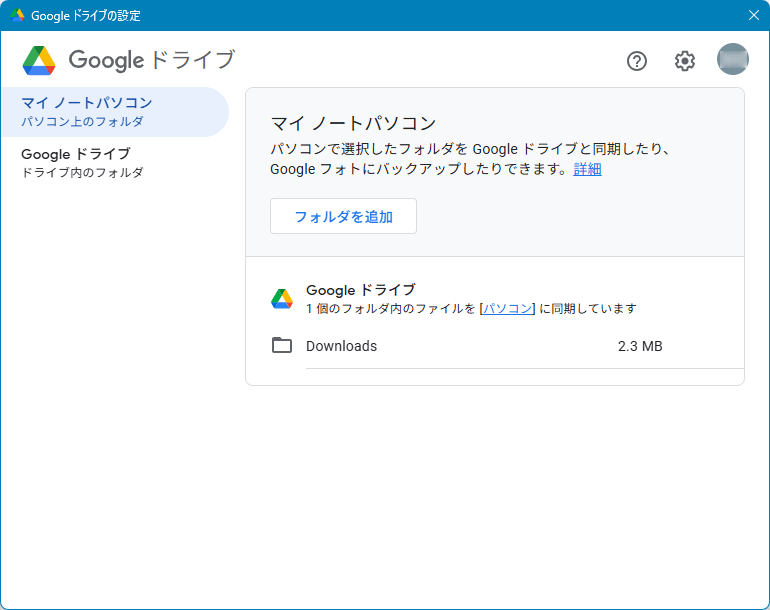Click the blurred account avatar
The width and height of the screenshot is (770, 610).
tap(733, 59)
